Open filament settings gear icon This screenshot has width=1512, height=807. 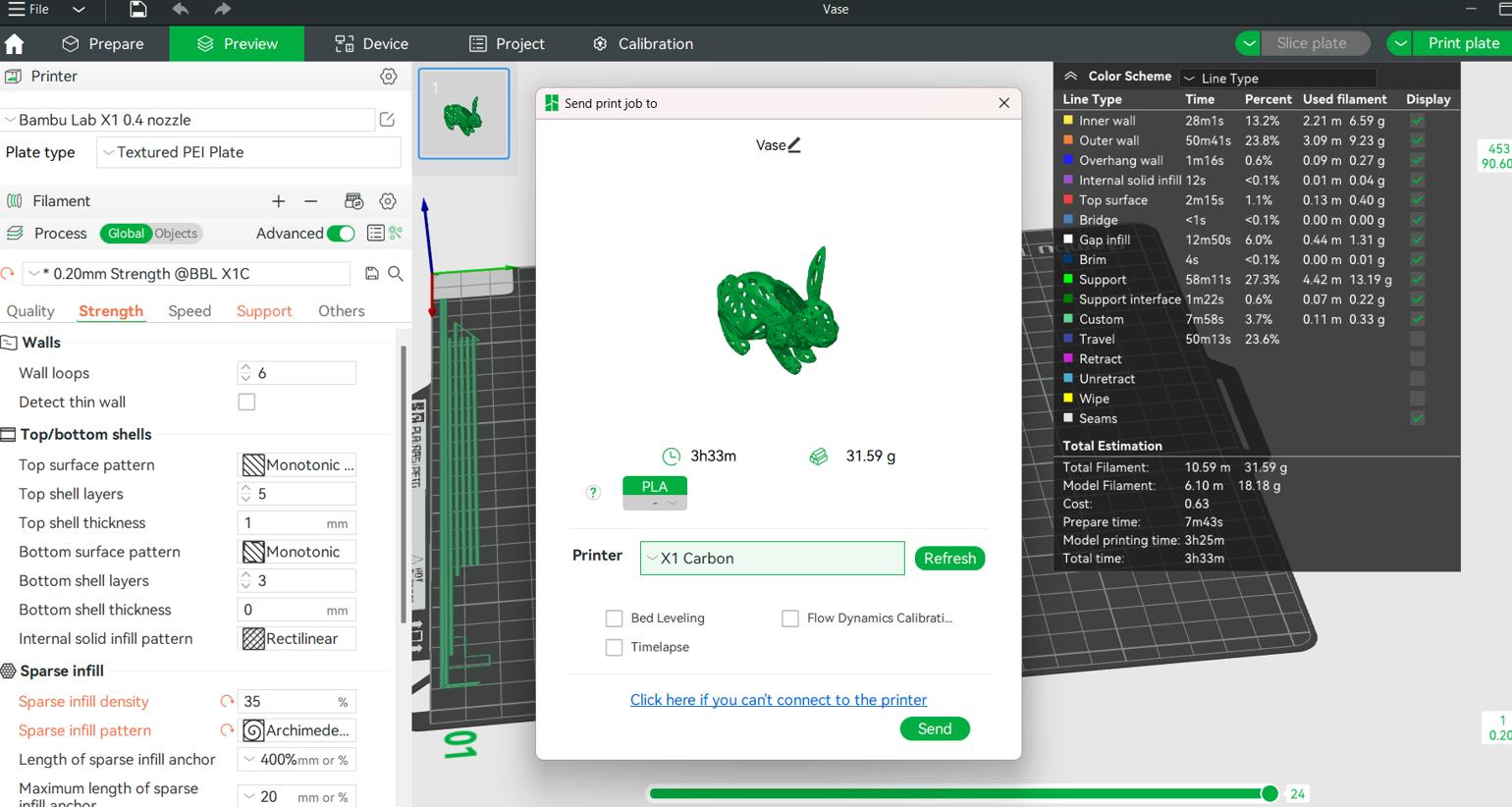[389, 201]
